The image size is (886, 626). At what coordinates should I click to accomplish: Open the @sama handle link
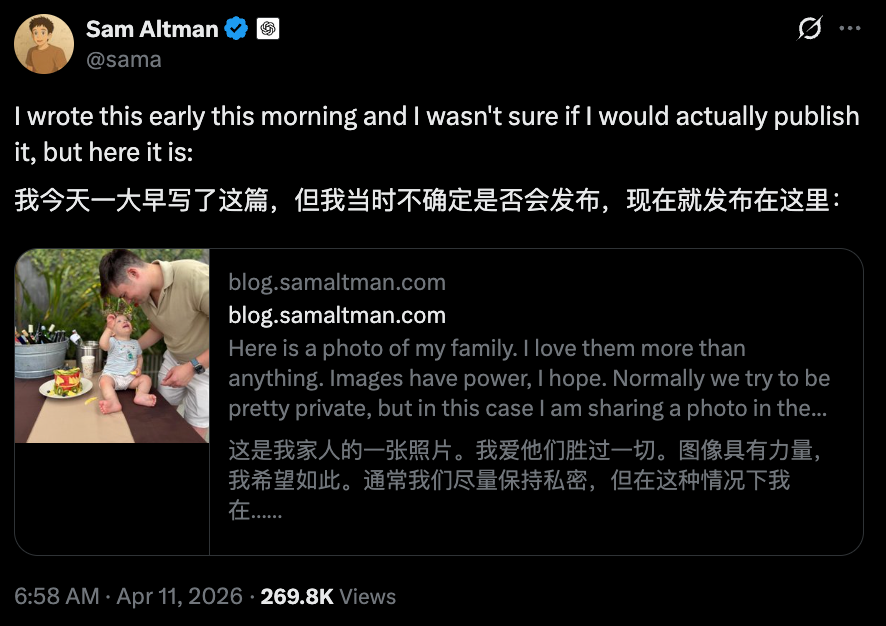coord(123,59)
